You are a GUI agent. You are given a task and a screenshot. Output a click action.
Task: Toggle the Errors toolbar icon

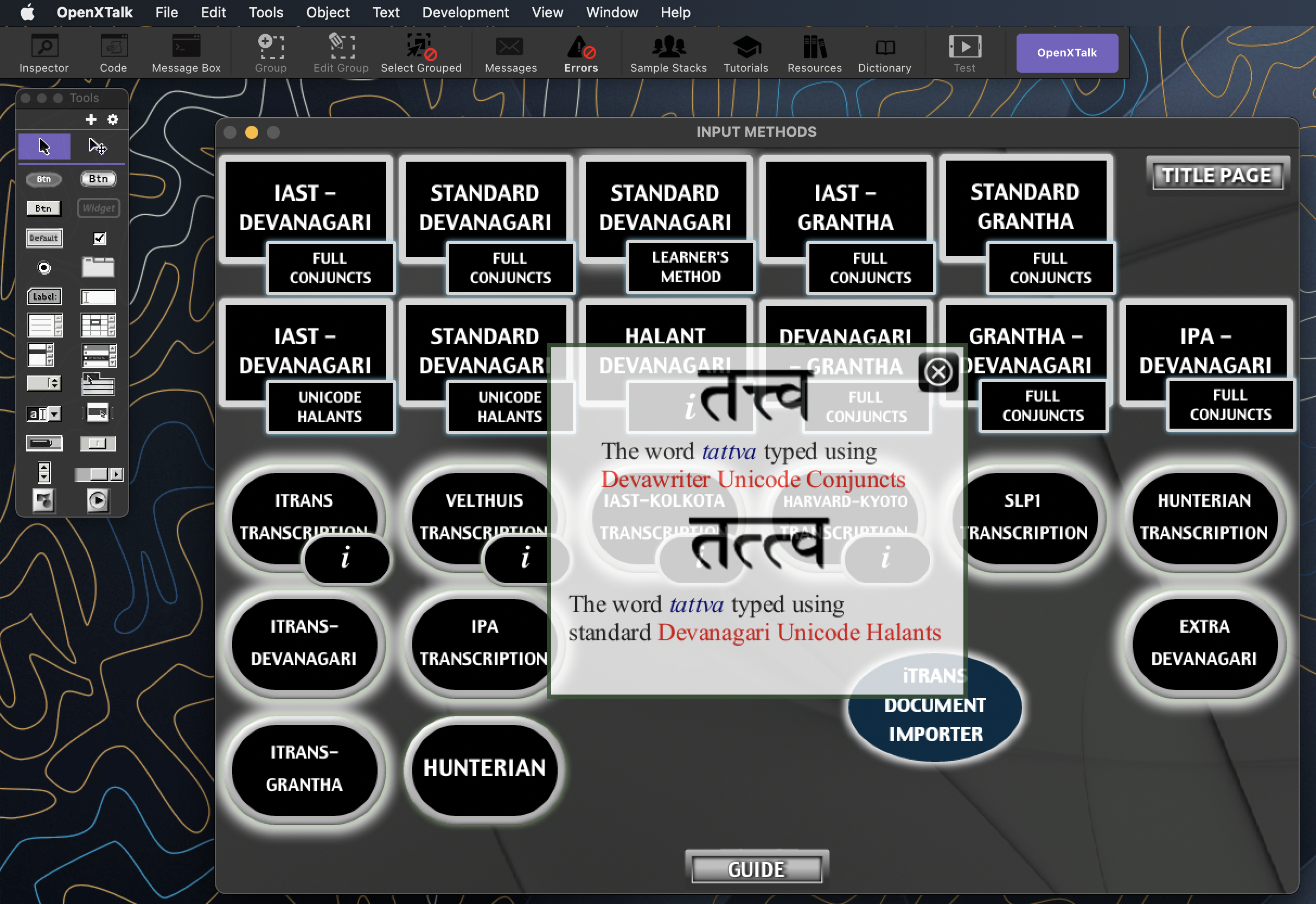(x=581, y=53)
